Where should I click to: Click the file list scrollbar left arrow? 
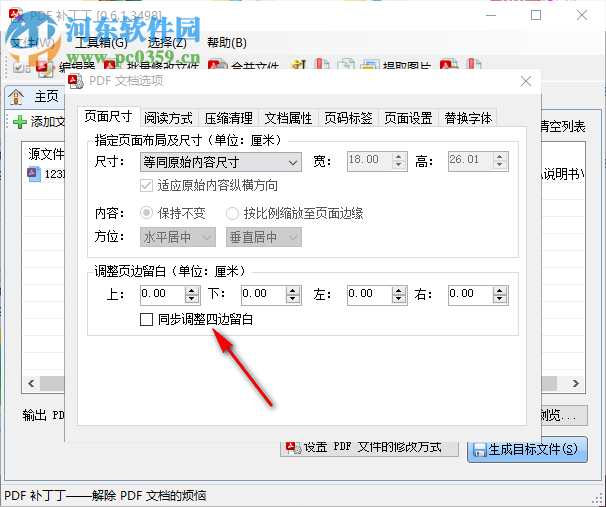31,383
